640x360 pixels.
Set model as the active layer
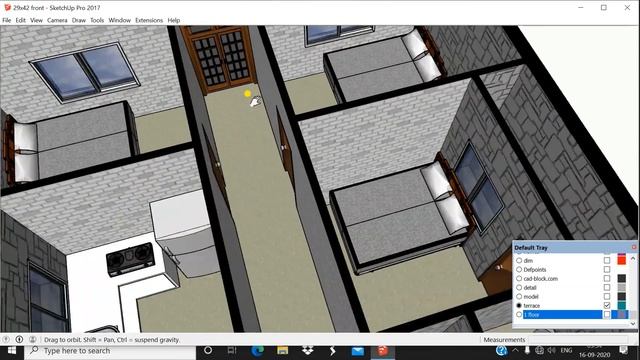519,296
